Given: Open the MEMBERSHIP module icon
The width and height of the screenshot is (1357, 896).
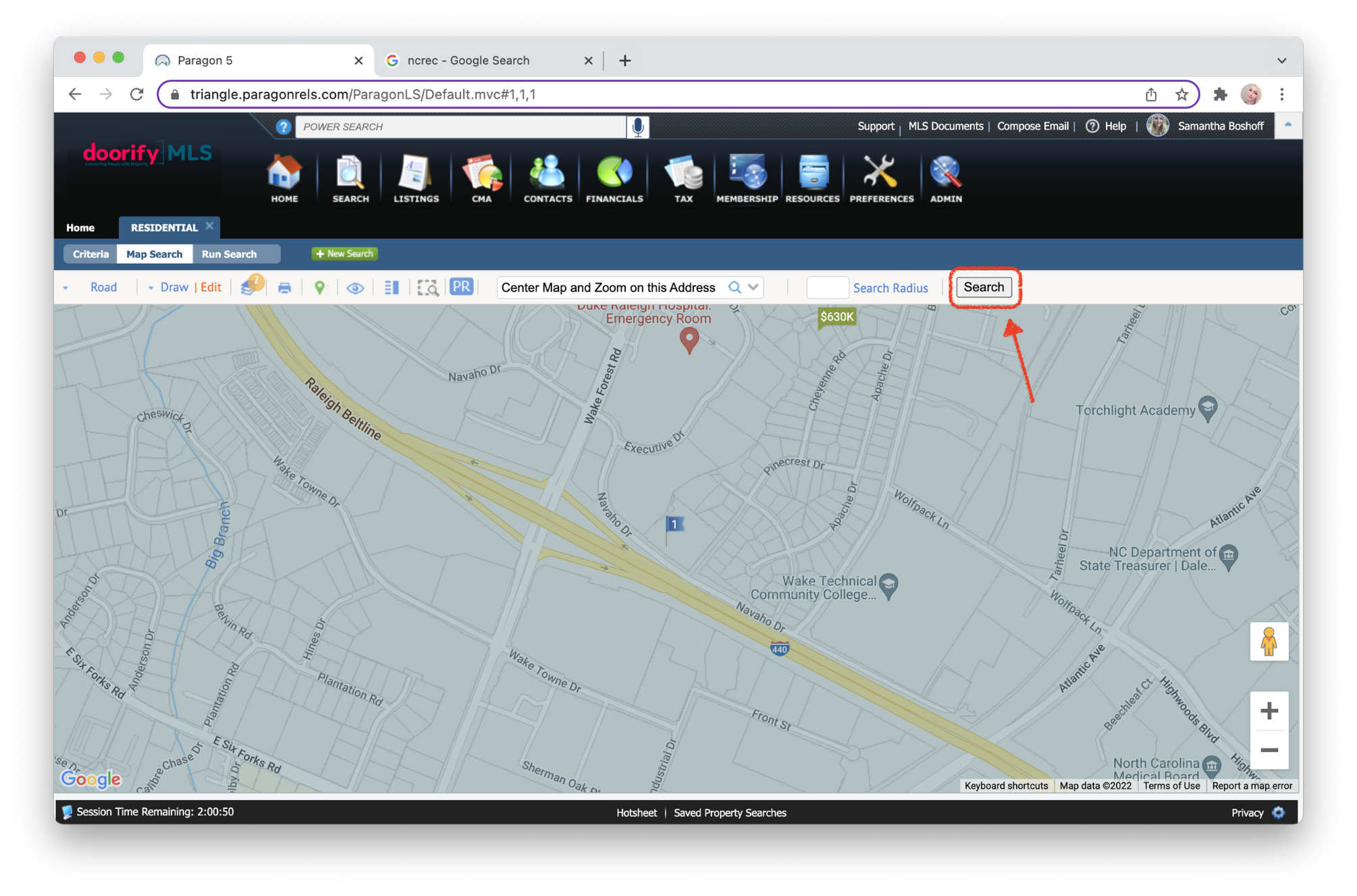Looking at the screenshot, I should (x=747, y=178).
